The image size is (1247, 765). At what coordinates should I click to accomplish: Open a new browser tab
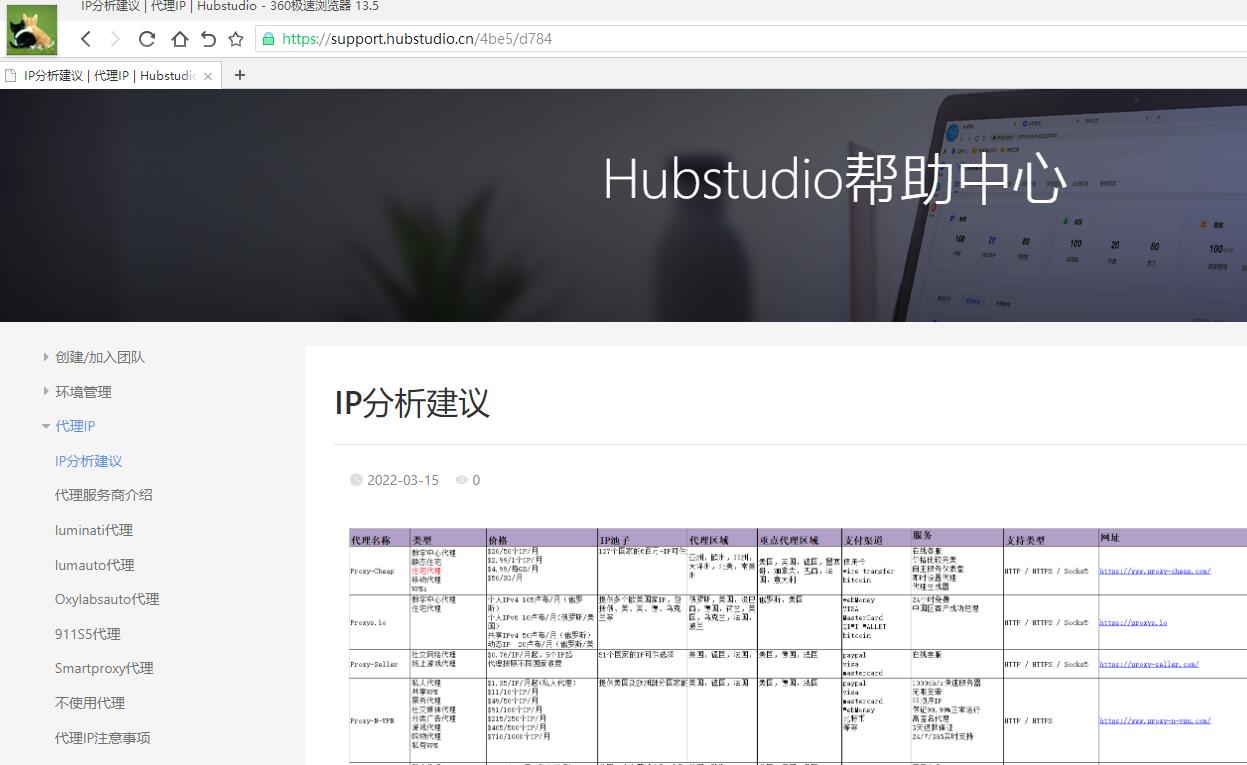pos(239,75)
